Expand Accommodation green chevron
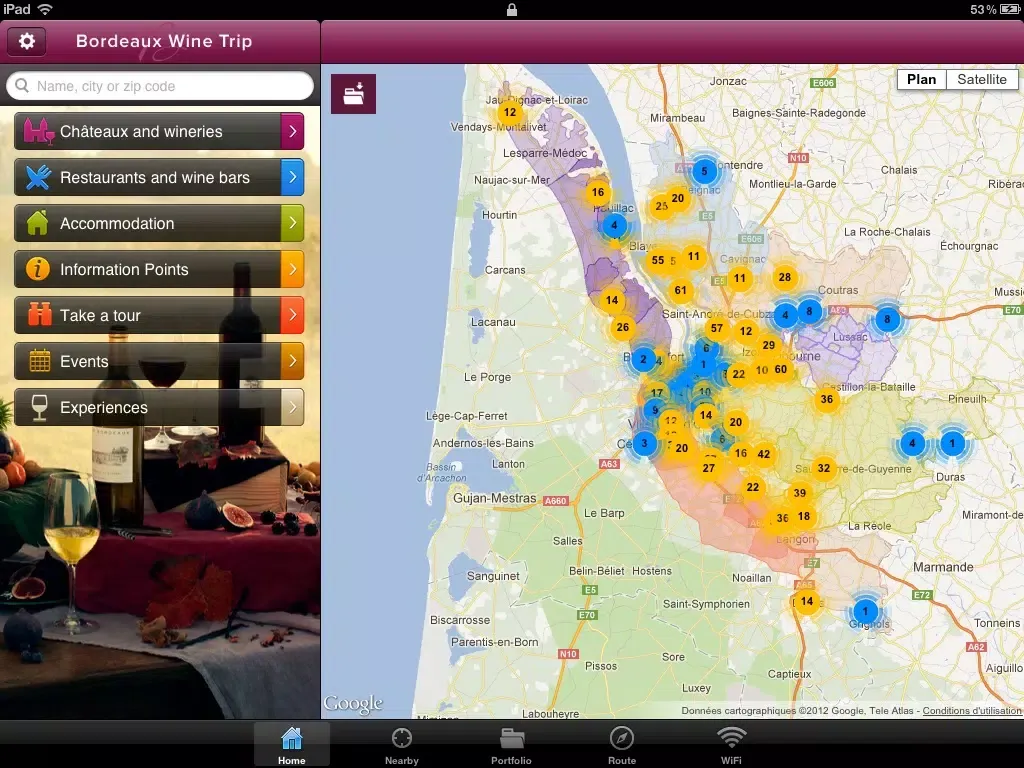This screenshot has height=768, width=1024. 292,223
